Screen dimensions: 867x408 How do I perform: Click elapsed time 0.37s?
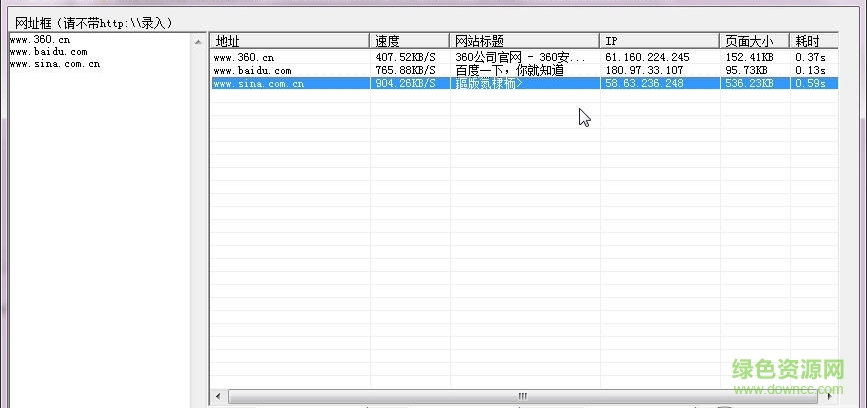click(810, 57)
